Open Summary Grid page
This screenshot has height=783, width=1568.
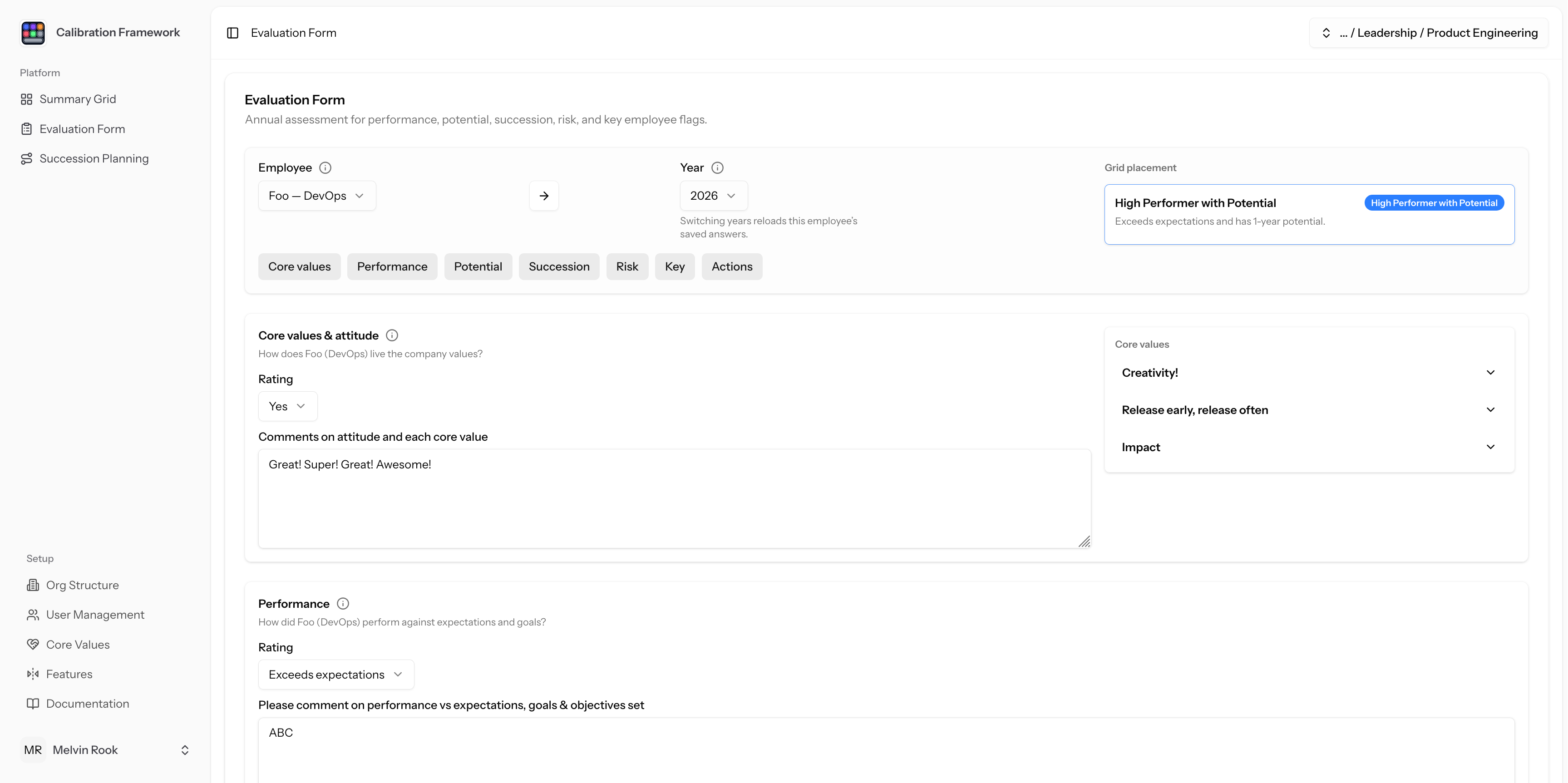(x=105, y=99)
